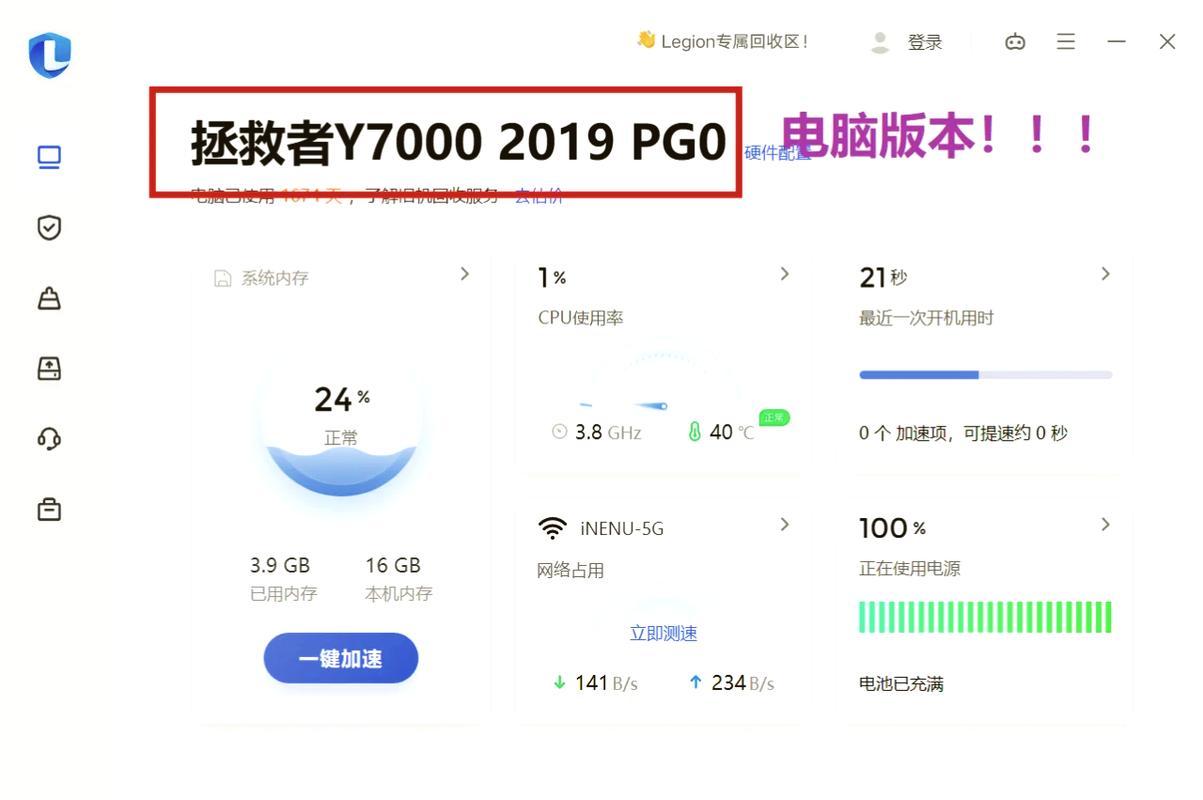Screen dimensions: 1203x800
Task: Expand the 最近一次开机用时 card chevron
Action: coord(1105,273)
